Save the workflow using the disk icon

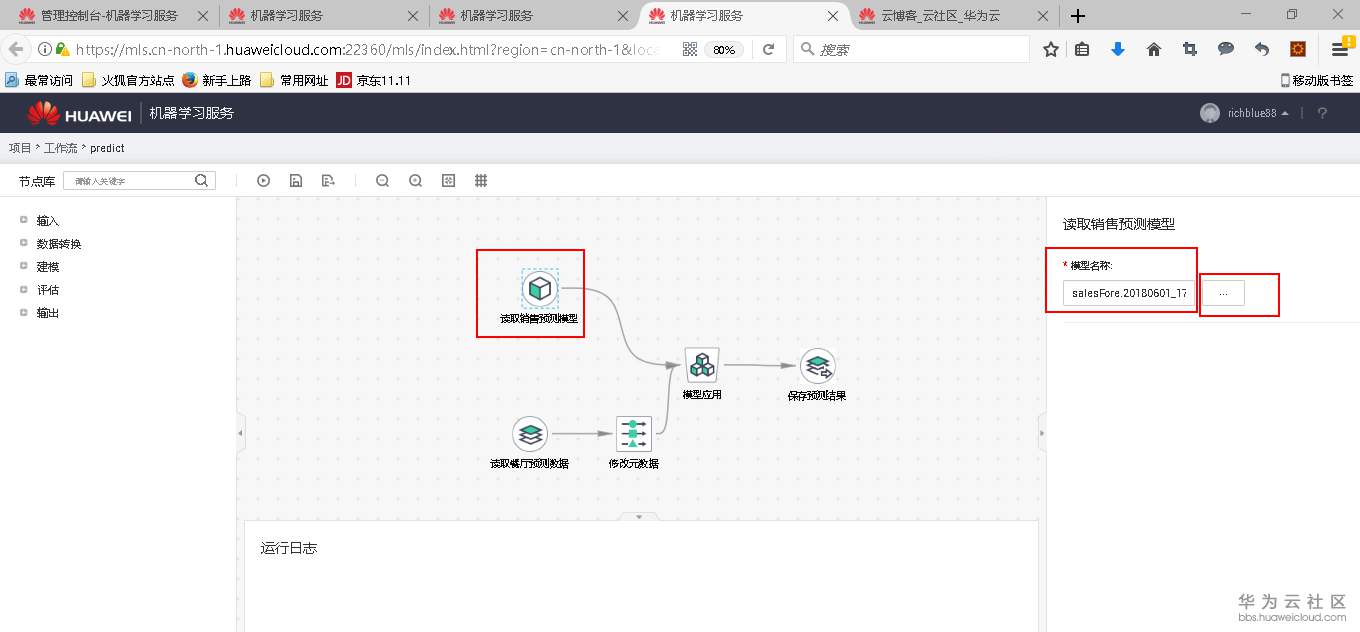[x=296, y=181]
